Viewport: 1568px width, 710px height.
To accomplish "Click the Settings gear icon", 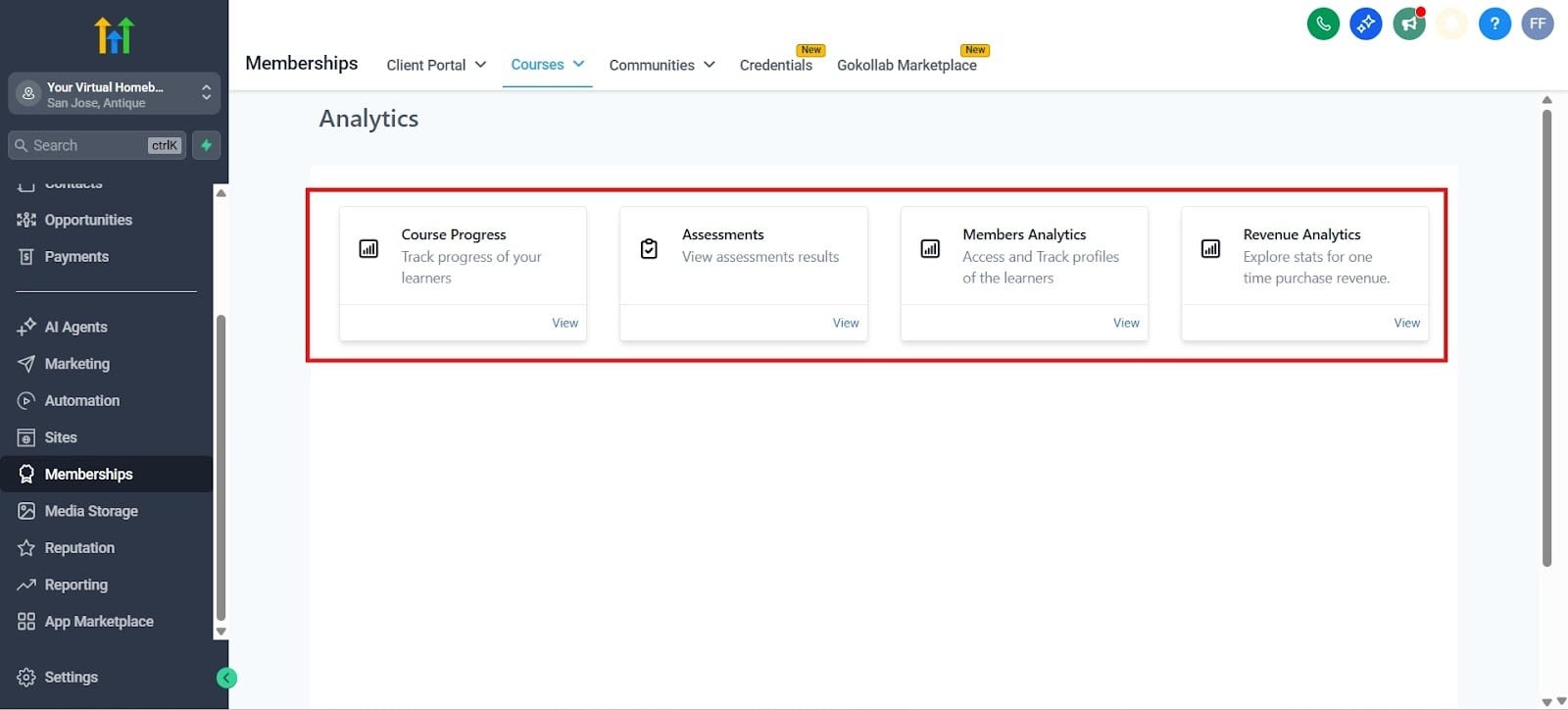I will pos(26,678).
